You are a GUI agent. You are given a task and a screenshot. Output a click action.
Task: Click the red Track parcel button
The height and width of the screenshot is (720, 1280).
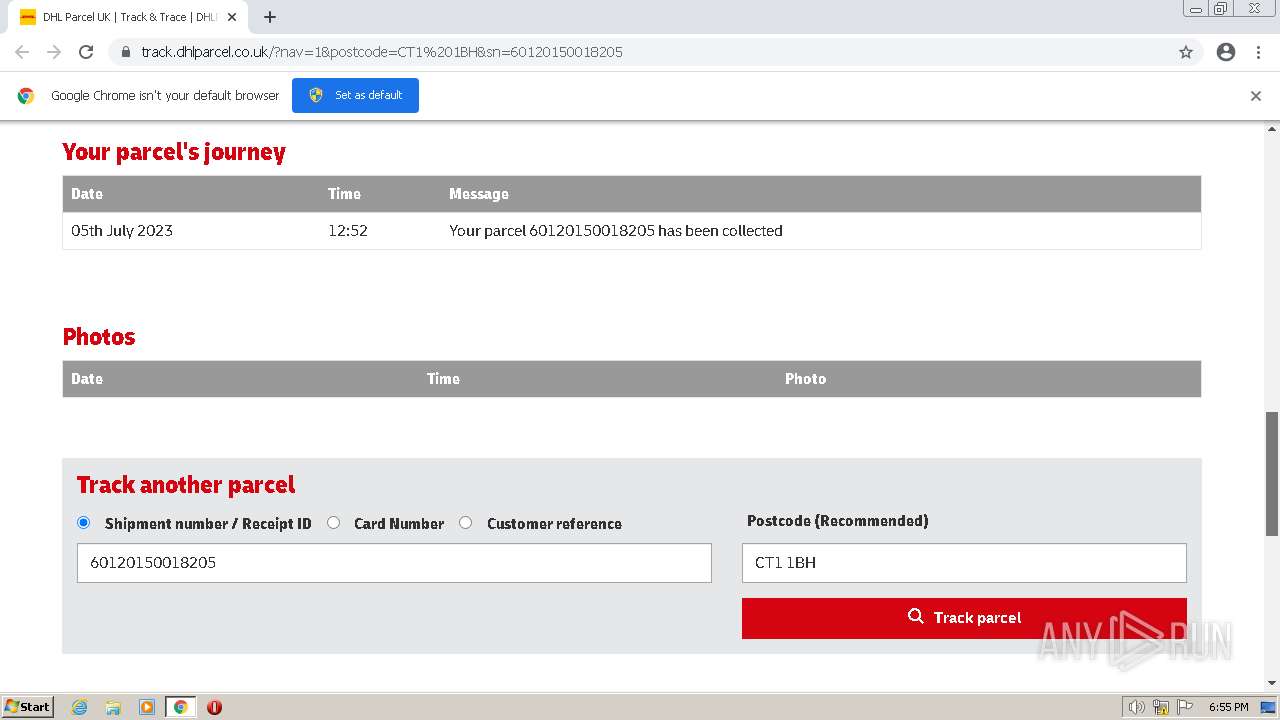[x=964, y=618]
